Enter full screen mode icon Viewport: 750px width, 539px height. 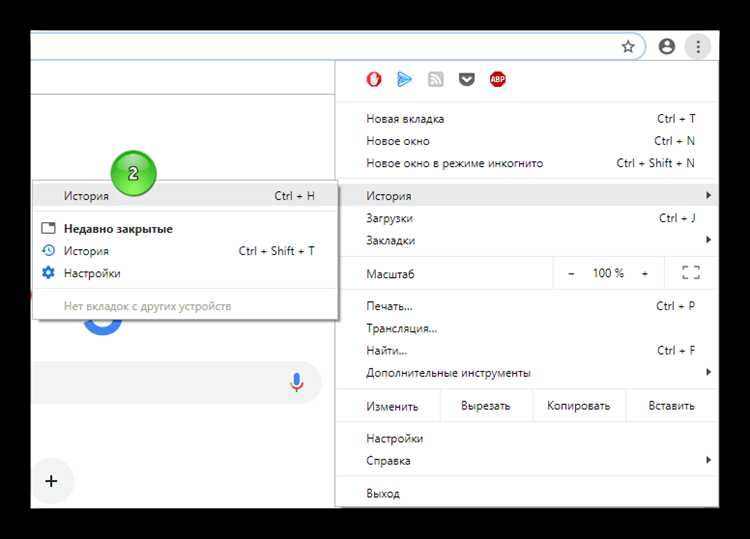tap(691, 273)
